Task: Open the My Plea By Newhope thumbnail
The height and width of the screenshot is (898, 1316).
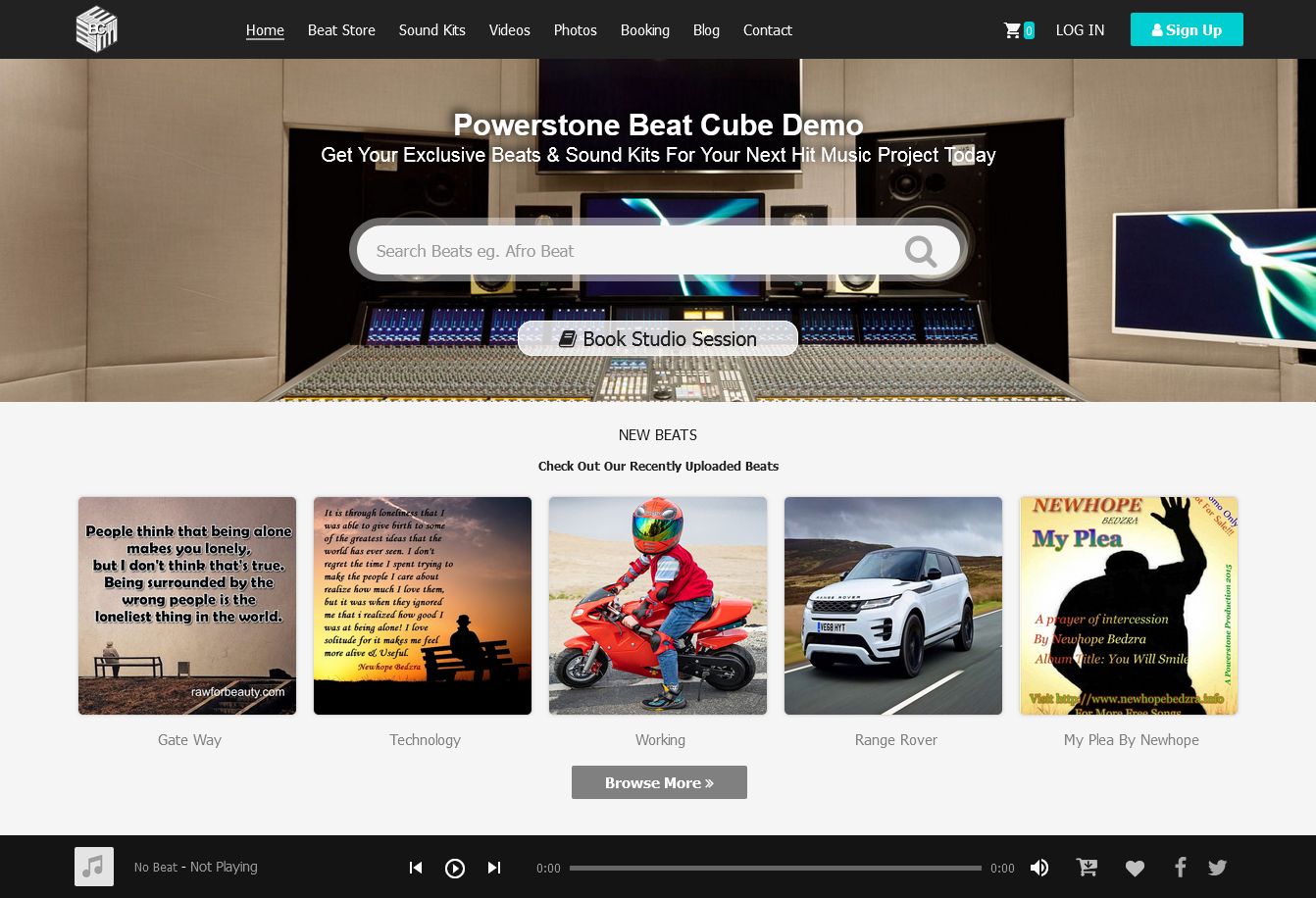Action: (1129, 606)
